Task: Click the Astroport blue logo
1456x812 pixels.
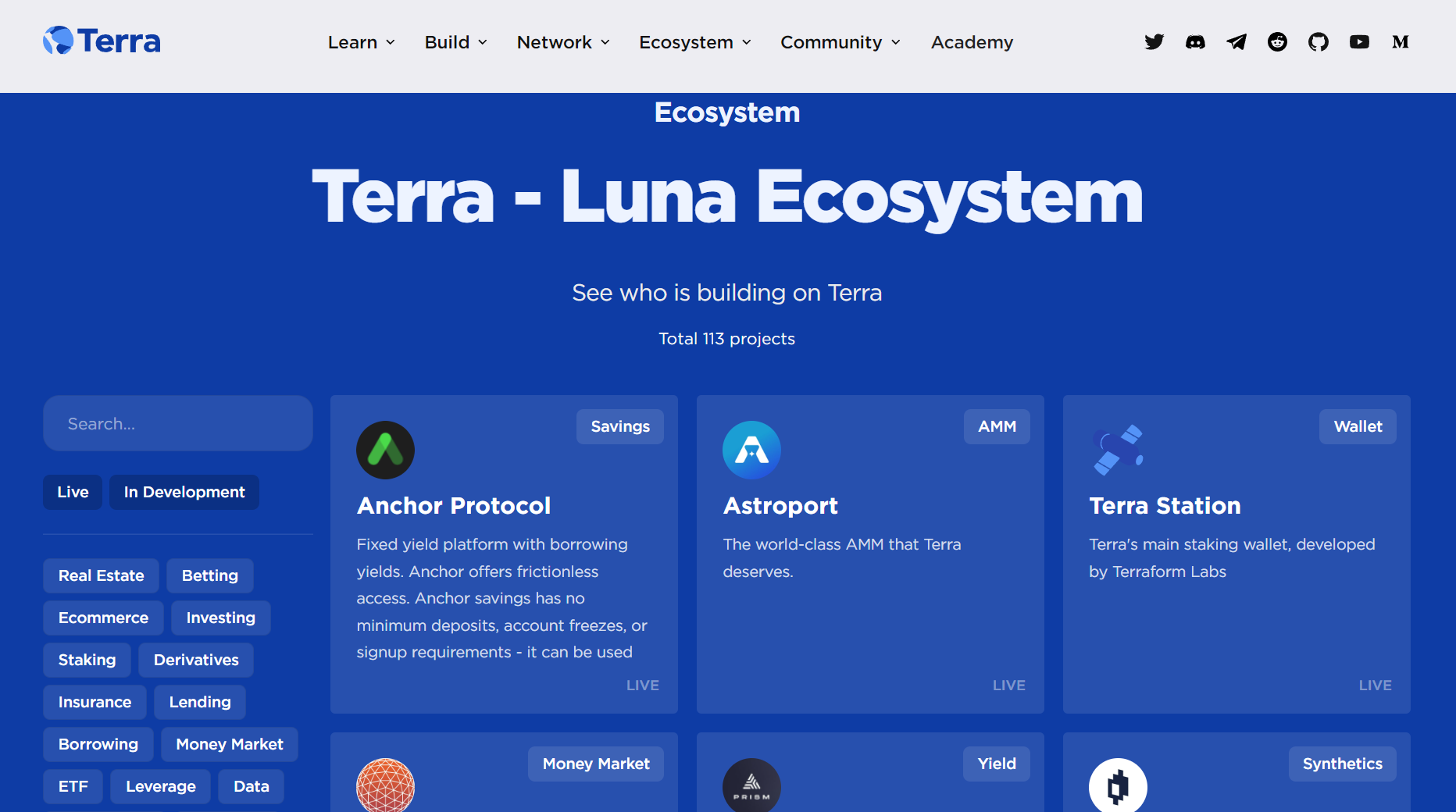Action: pyautogui.click(x=751, y=450)
